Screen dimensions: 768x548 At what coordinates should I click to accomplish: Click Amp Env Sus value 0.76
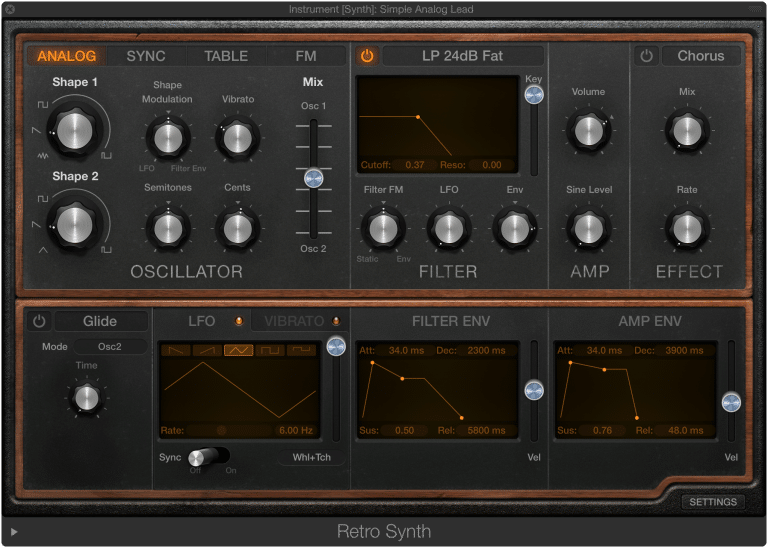602,430
